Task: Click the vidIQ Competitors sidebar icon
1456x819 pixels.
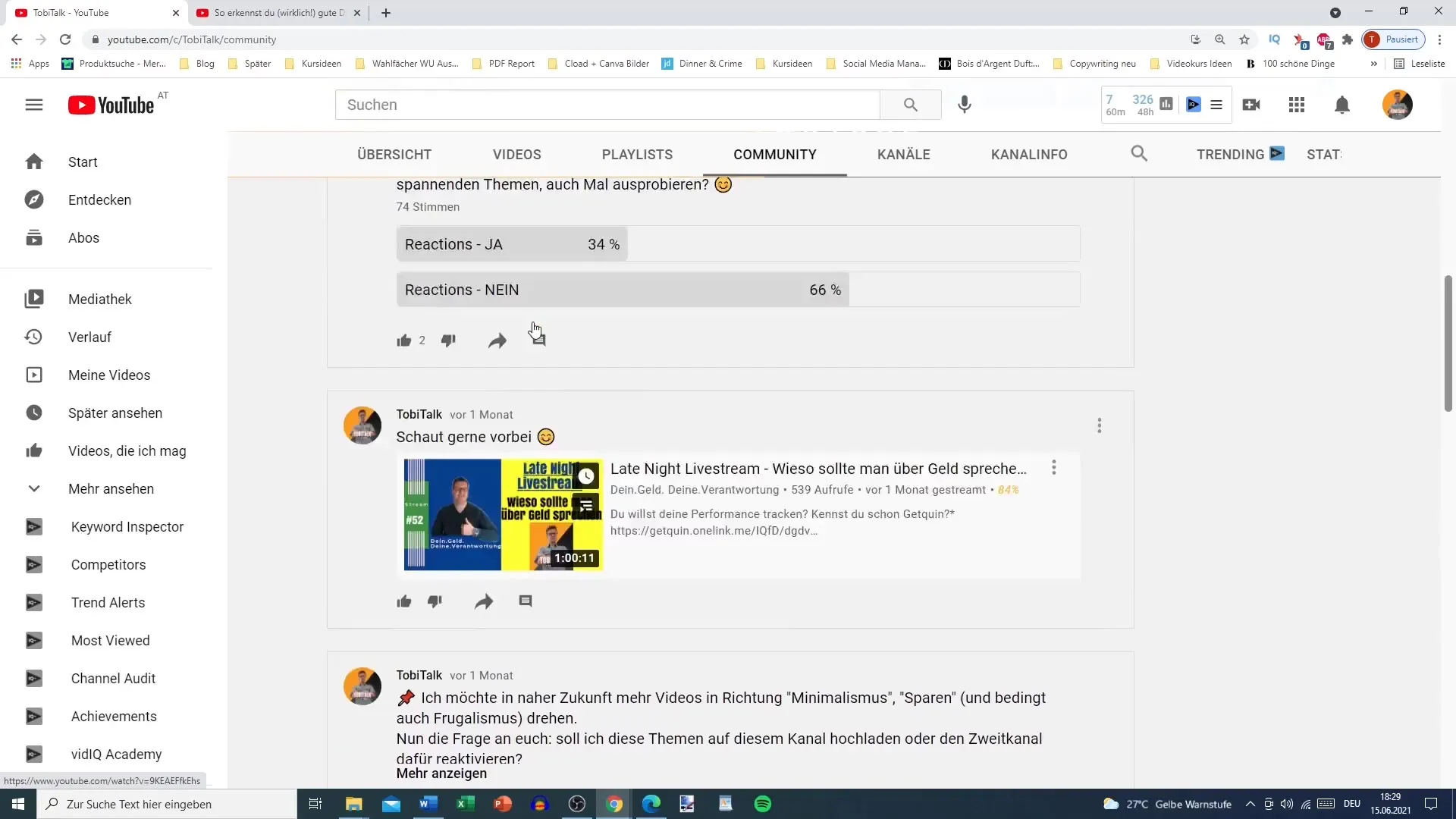Action: pos(36,564)
